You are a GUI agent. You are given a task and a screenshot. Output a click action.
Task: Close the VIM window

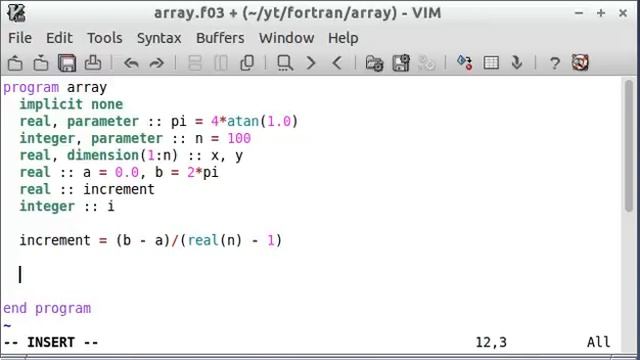click(623, 13)
